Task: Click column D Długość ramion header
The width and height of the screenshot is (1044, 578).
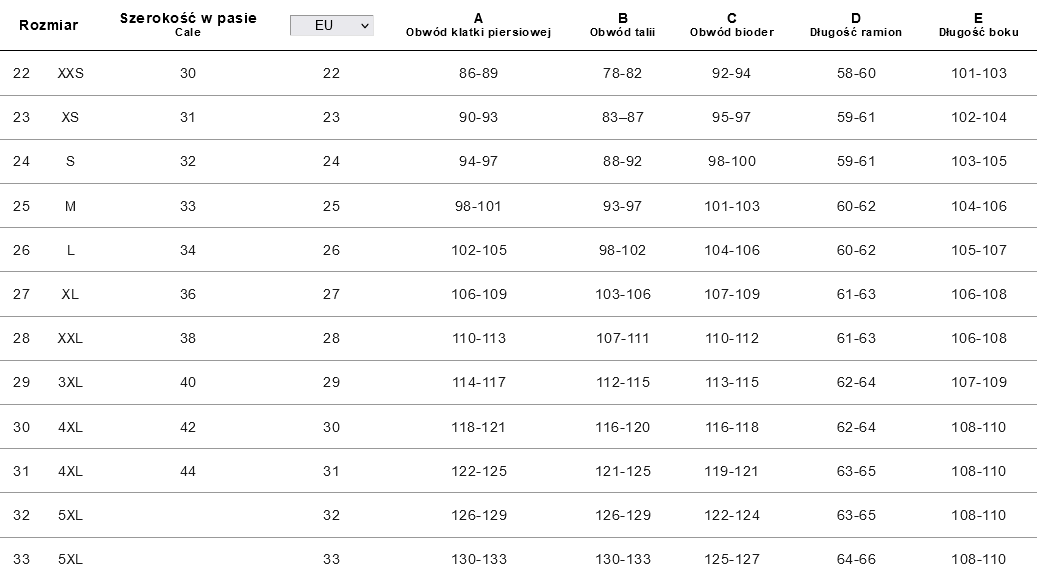Action: tap(856, 25)
